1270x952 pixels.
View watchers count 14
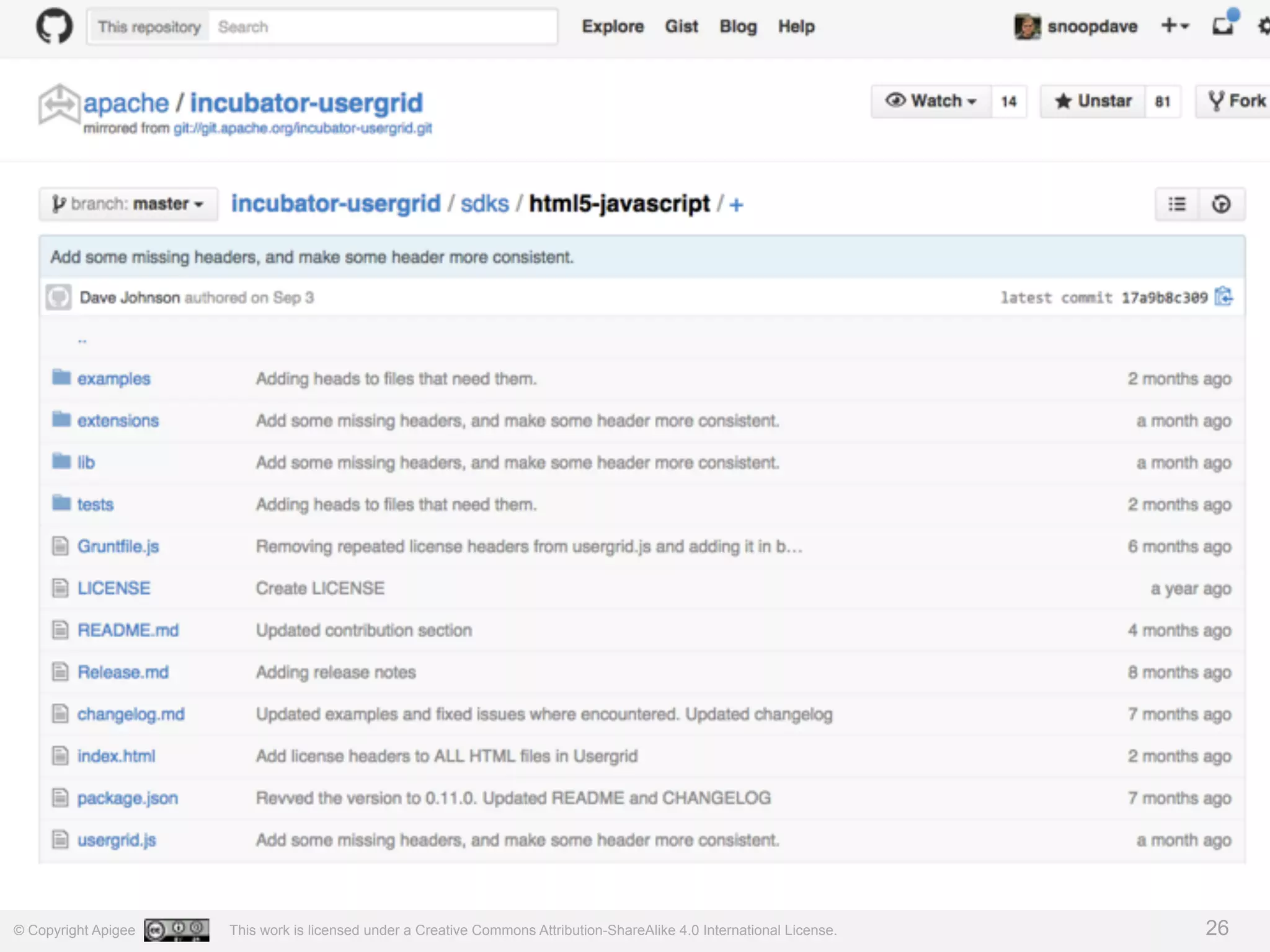pyautogui.click(x=1009, y=101)
